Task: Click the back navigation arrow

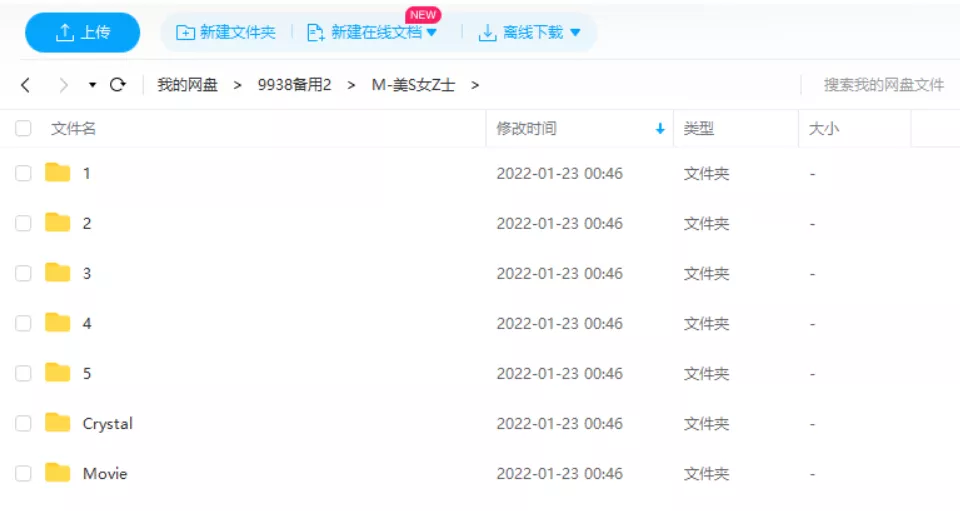Action: [x=26, y=85]
